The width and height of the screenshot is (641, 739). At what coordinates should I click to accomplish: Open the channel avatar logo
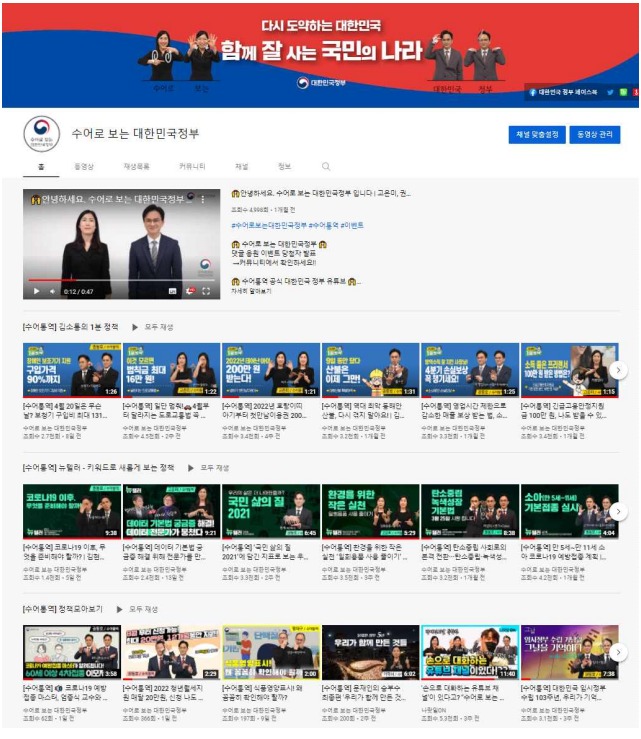pos(41,133)
